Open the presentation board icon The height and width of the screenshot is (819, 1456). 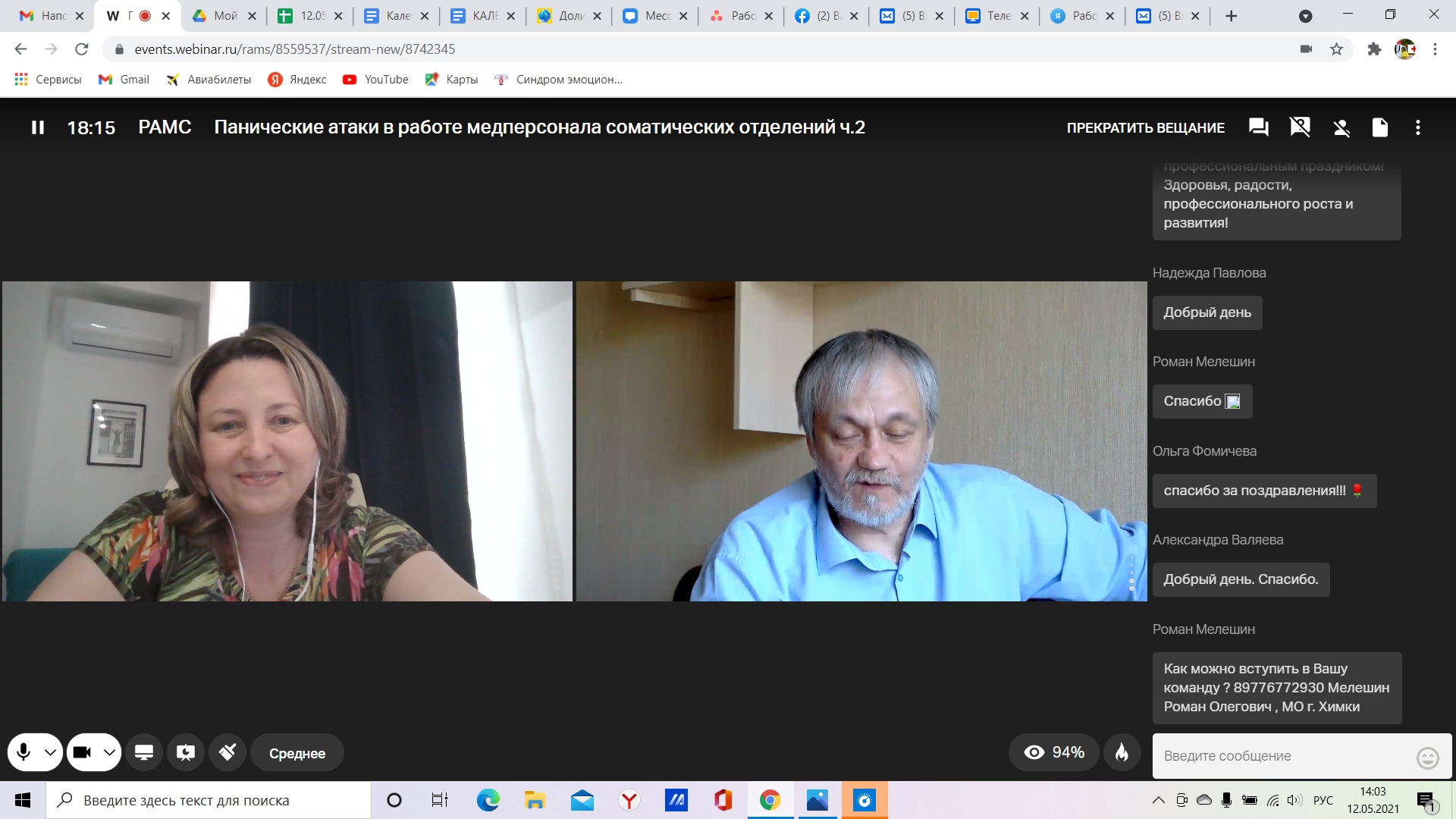[186, 752]
